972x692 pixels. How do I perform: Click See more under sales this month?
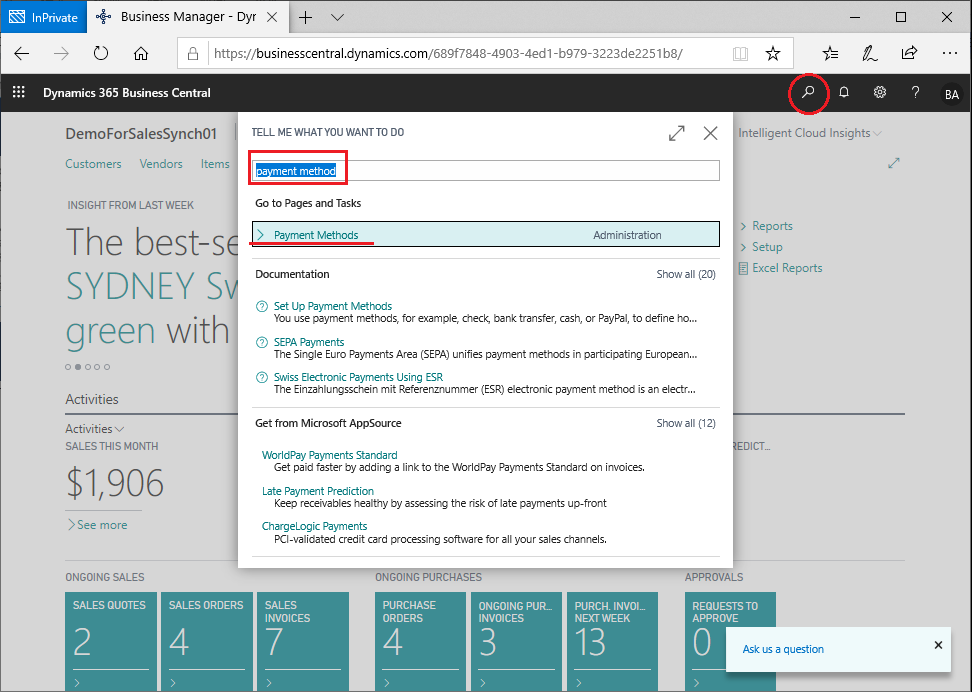[x=98, y=525]
